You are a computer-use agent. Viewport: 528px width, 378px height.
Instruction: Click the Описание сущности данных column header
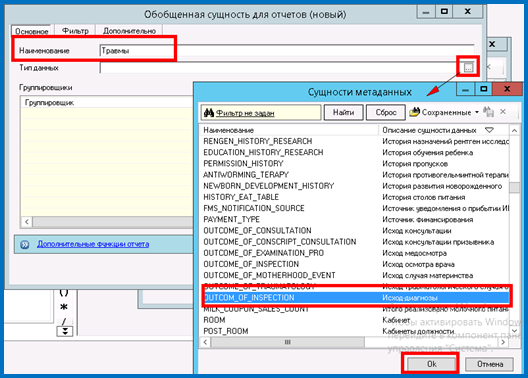pos(444,130)
